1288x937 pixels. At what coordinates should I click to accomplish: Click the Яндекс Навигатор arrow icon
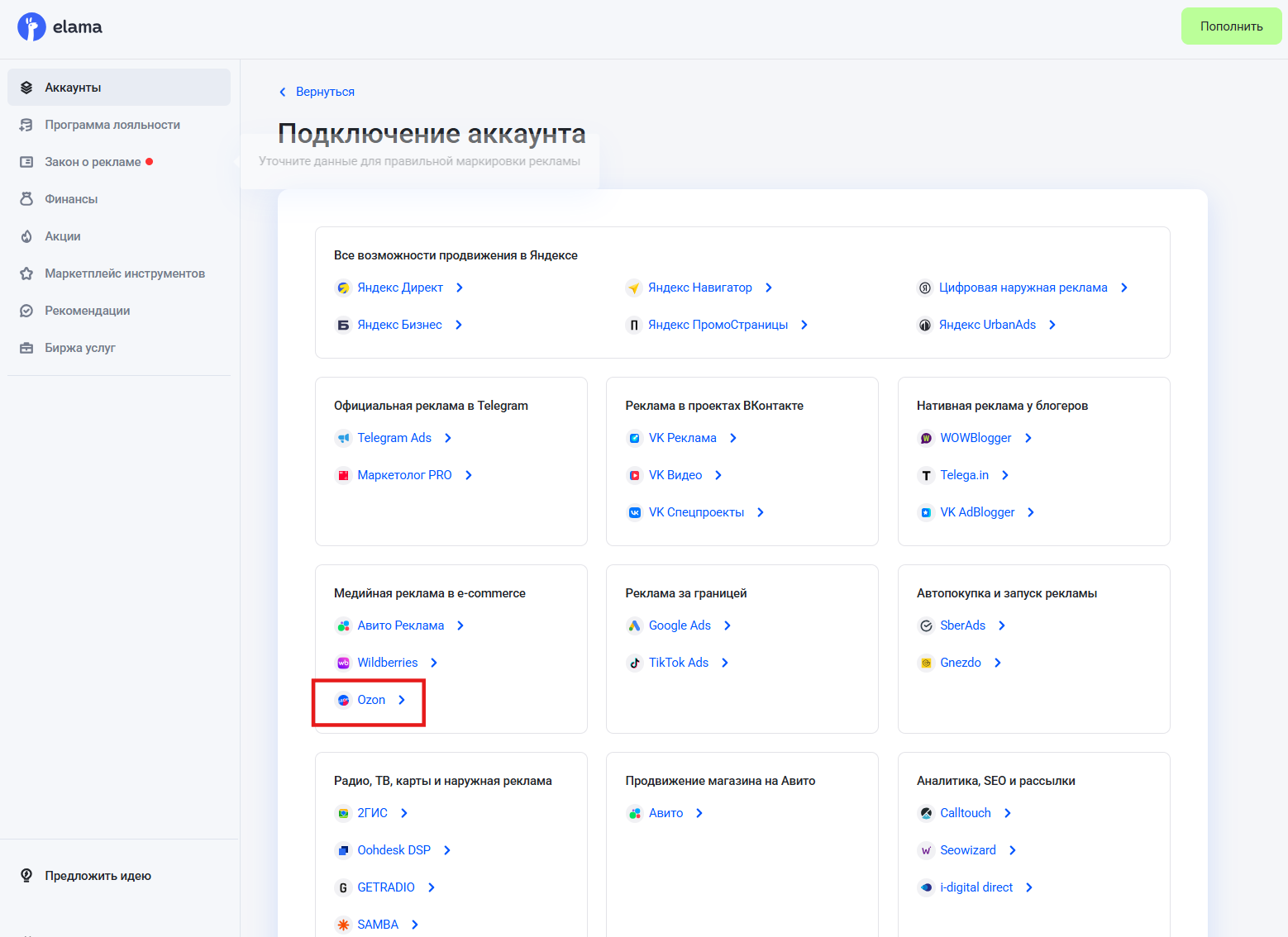pyautogui.click(x=634, y=288)
